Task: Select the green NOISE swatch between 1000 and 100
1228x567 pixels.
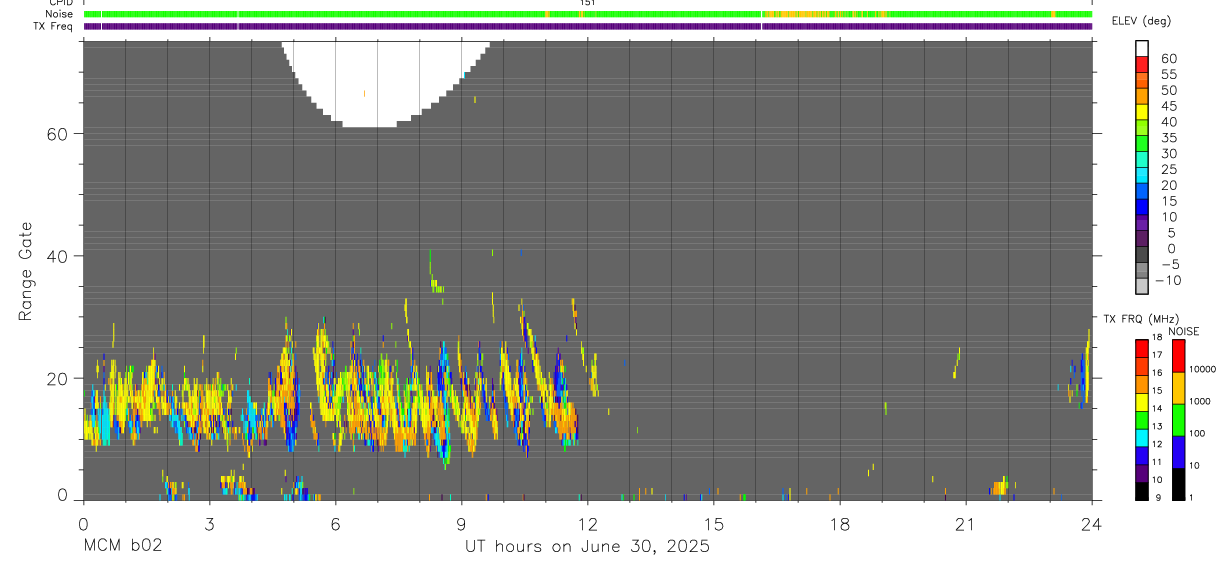Action: 1178,420
